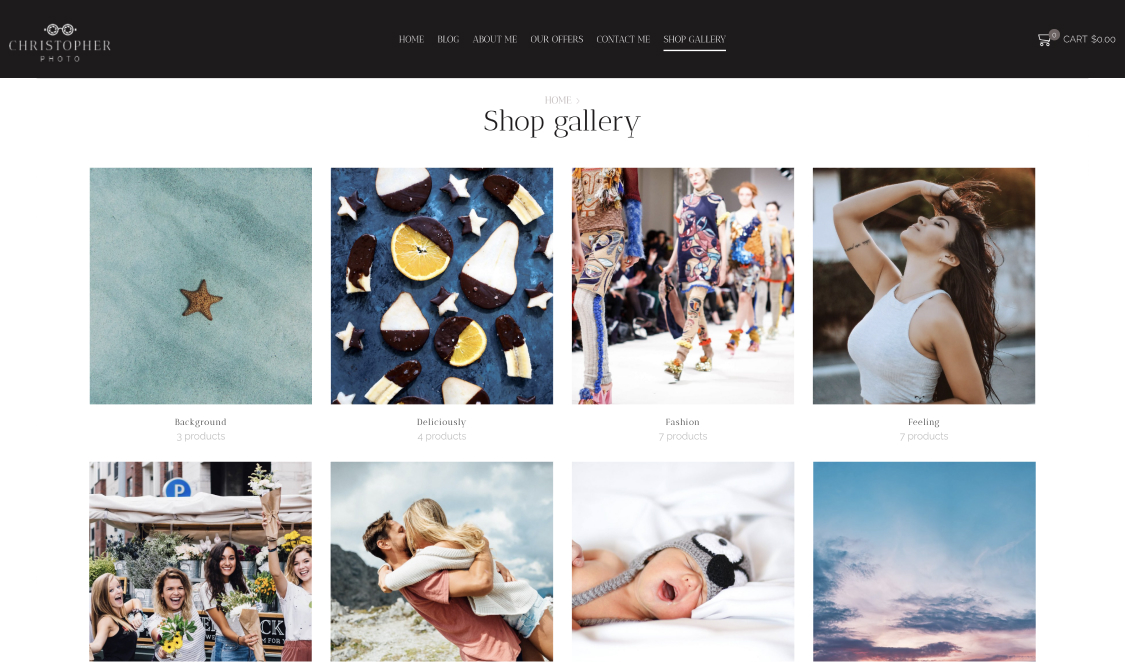Click the Christopher Photo logo
The width and height of the screenshot is (1125, 662).
[60, 42]
